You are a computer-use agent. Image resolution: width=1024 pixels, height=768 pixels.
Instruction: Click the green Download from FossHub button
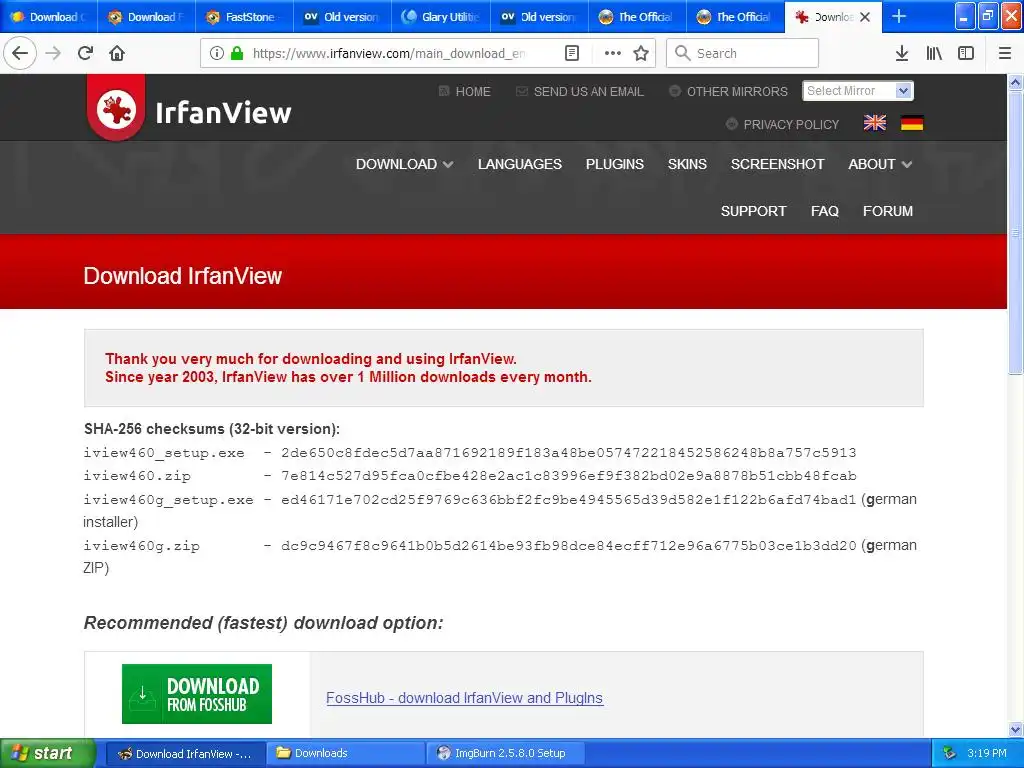pyautogui.click(x=197, y=694)
